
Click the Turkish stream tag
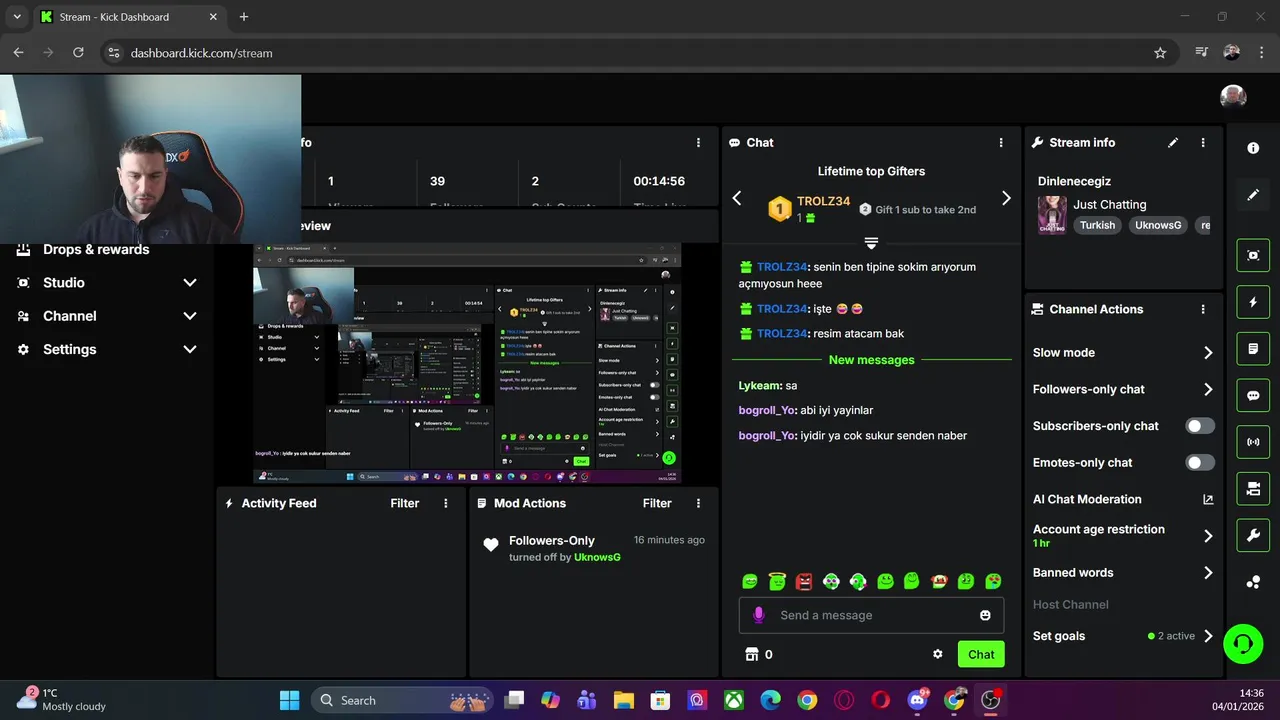1097,225
